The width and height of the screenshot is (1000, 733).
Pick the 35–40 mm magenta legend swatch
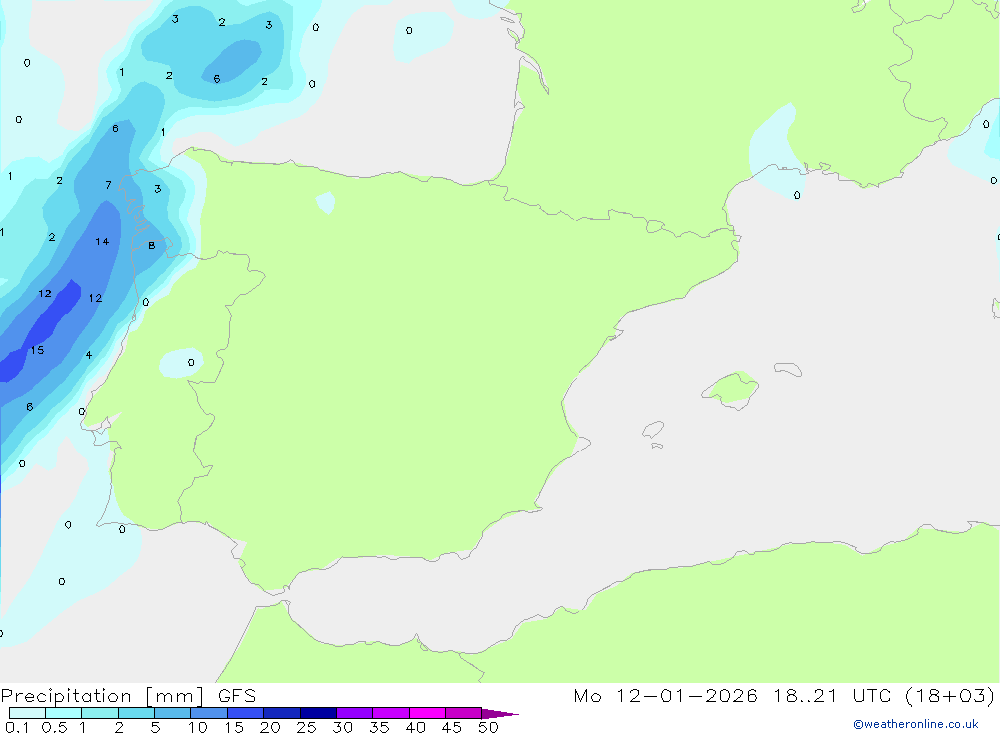click(391, 713)
